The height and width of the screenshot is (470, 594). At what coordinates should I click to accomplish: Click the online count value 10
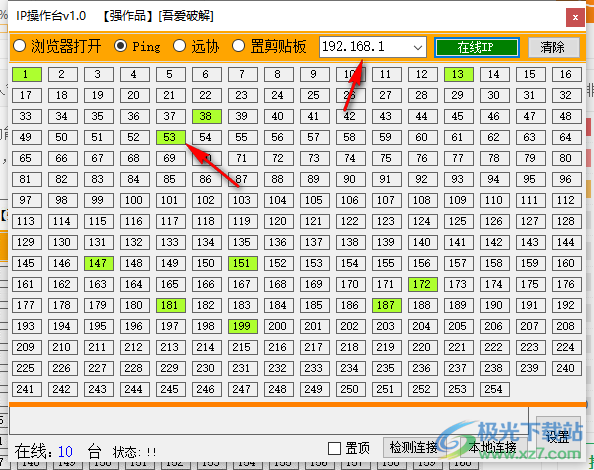65,451
